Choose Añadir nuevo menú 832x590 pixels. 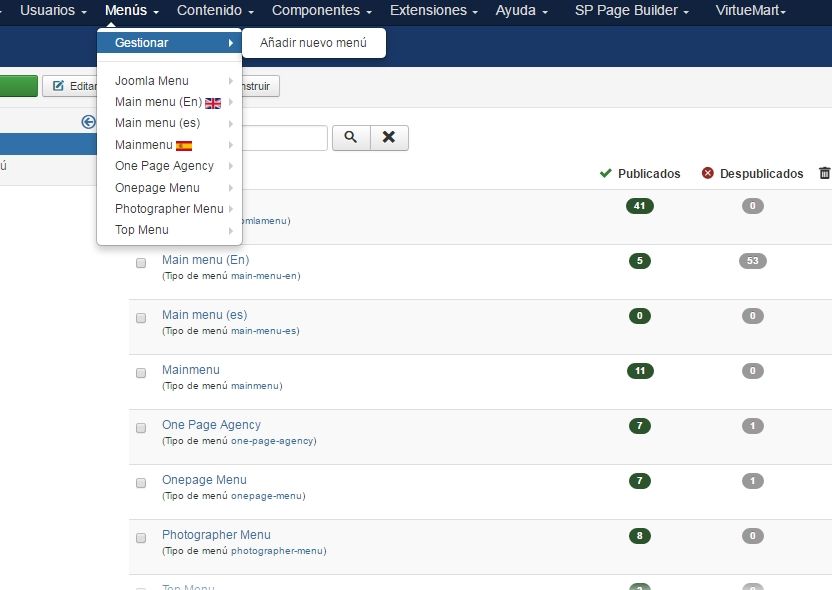pyautogui.click(x=313, y=42)
